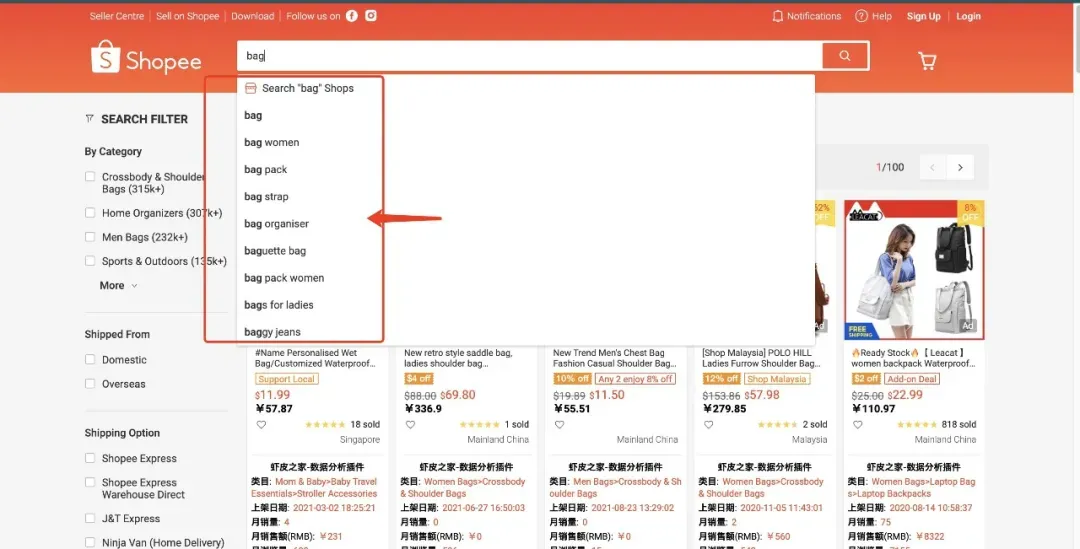1080x549 pixels.
Task: Open Shopee's Facebook page icon
Action: 352,16
